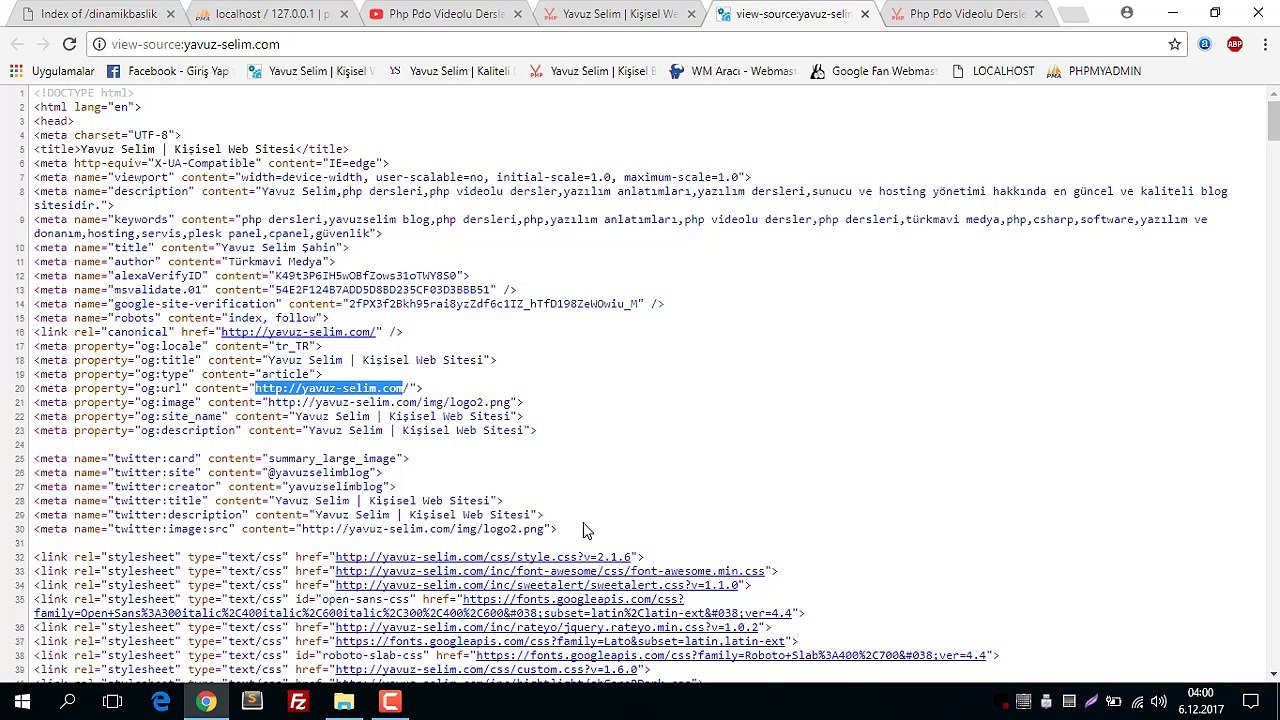The image size is (1280, 720).
Task: Follow the canonical href http://yavuz-selim.com/ link
Action: pos(298,332)
